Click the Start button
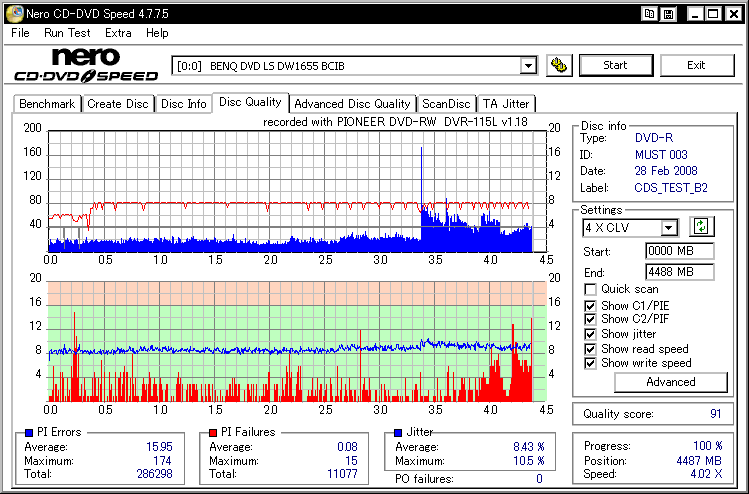The height and width of the screenshot is (494, 749). tap(616, 65)
